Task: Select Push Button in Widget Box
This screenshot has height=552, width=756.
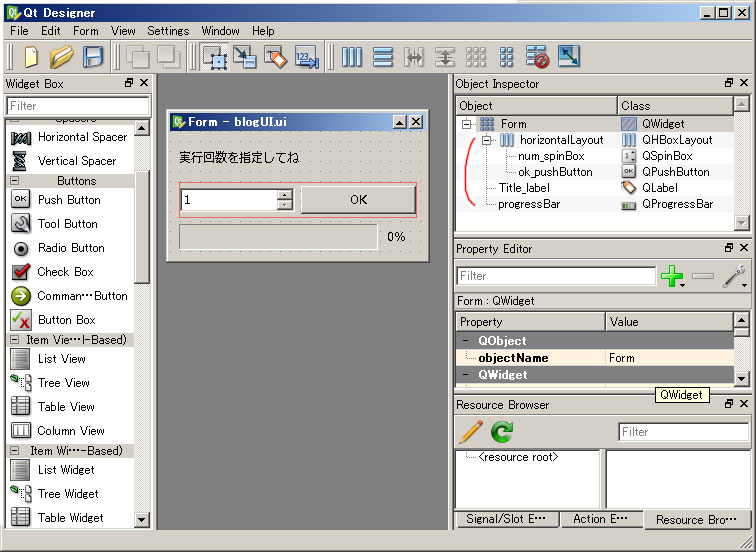Action: coord(69,200)
